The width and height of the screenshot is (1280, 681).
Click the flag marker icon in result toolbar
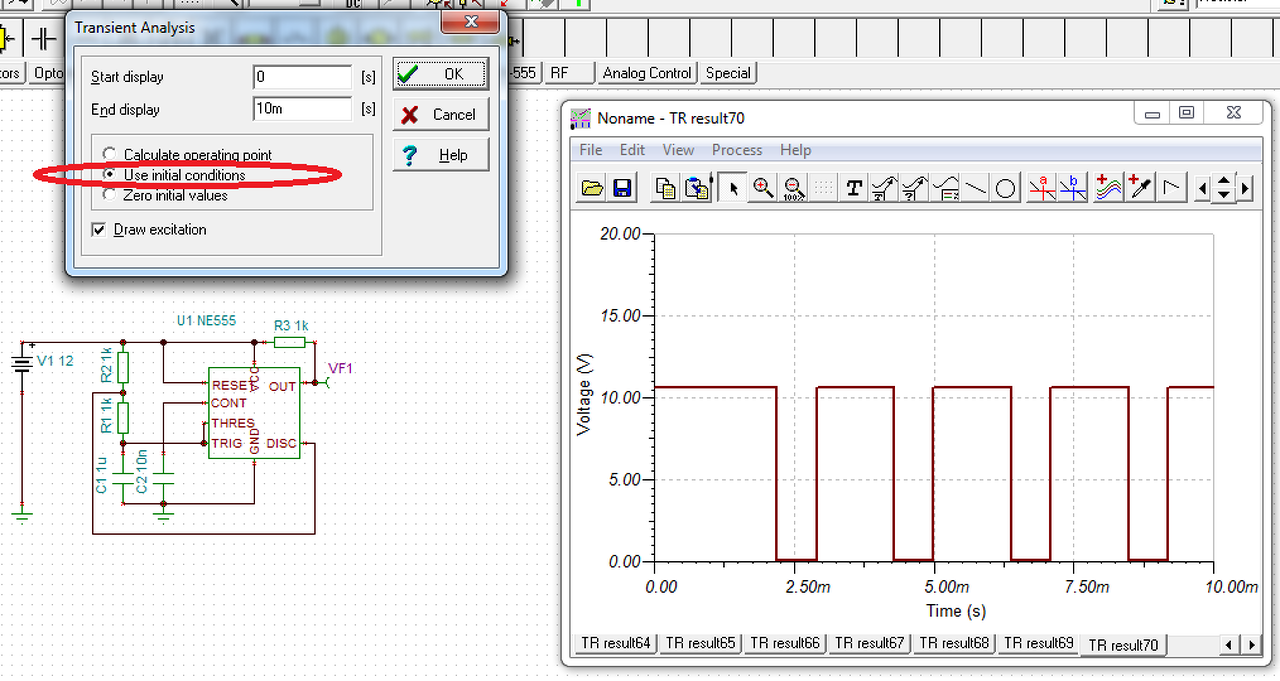1172,188
